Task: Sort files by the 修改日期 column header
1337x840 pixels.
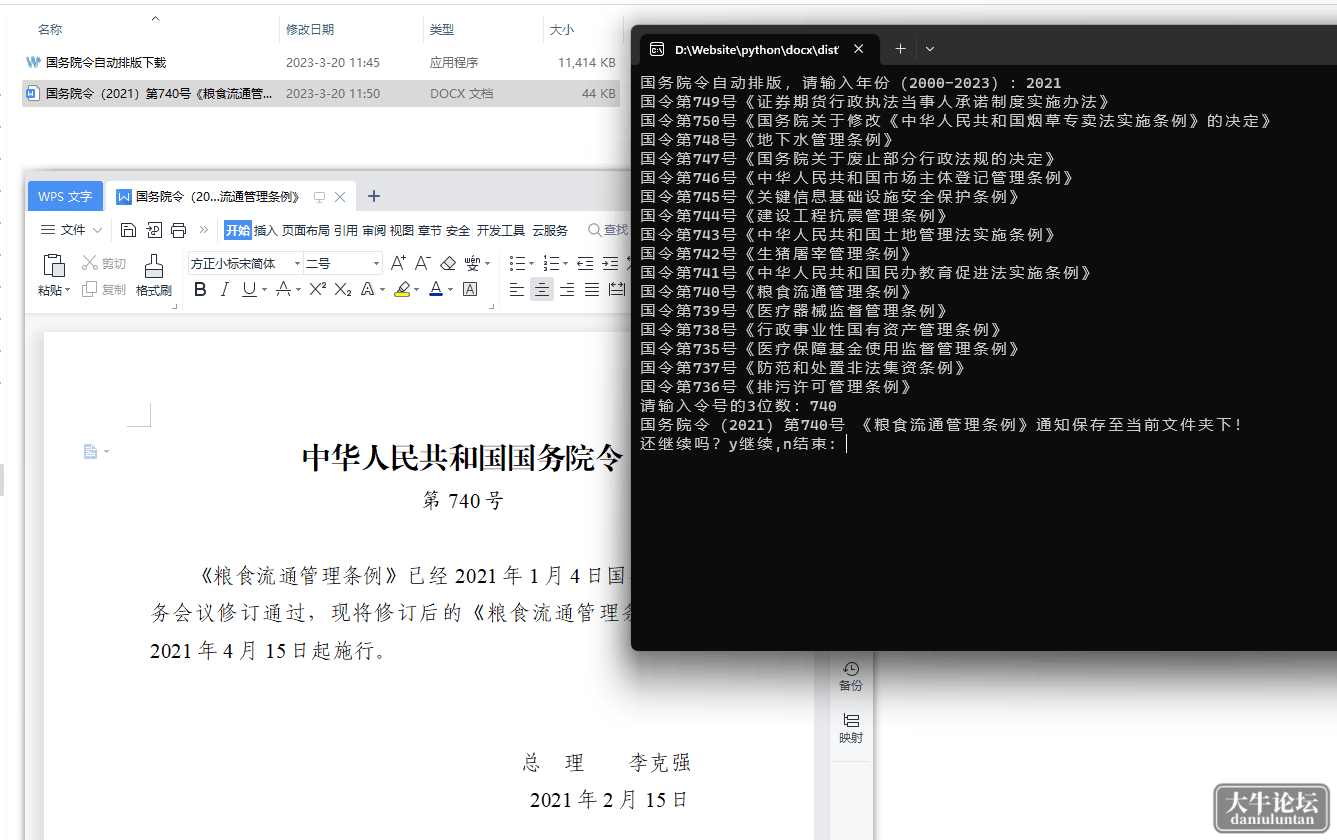Action: tap(310, 30)
